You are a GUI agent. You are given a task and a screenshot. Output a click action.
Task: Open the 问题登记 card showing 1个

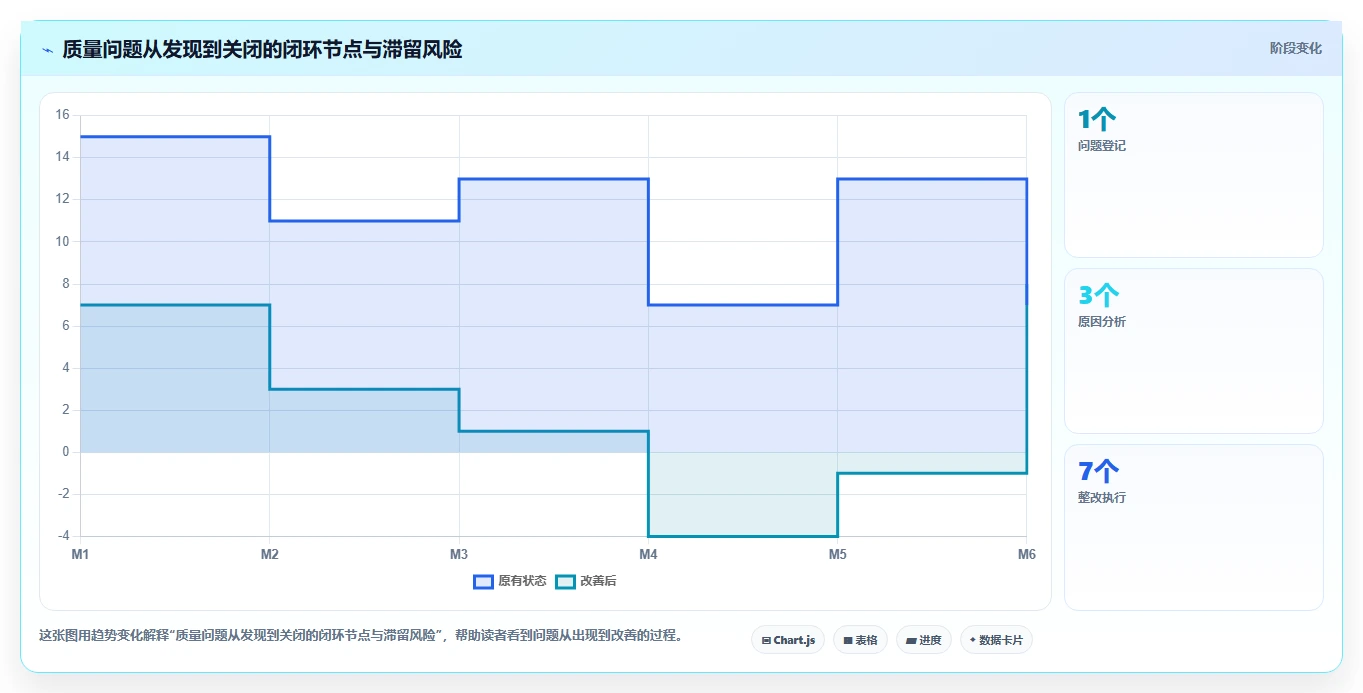1194,175
